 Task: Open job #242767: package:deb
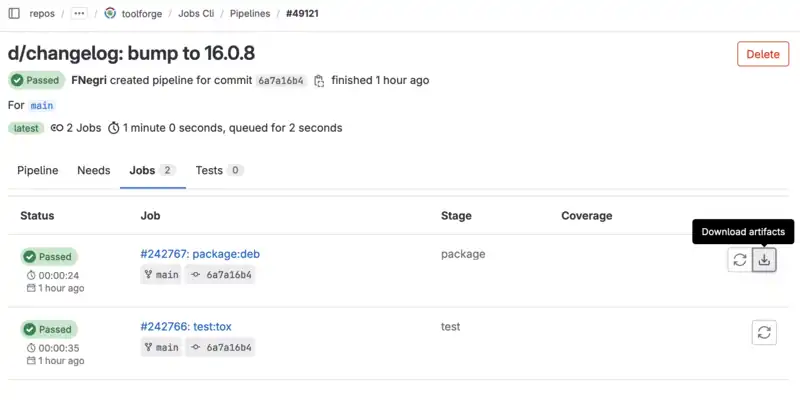click(x=200, y=254)
